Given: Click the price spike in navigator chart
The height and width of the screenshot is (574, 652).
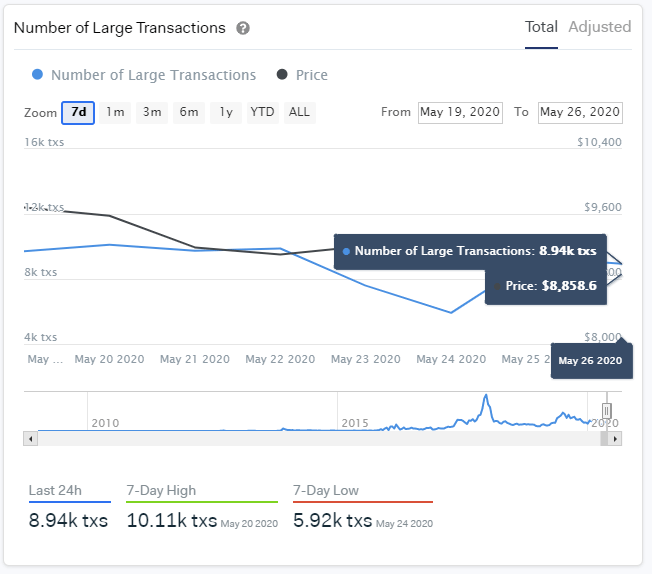Looking at the screenshot, I should point(486,398).
